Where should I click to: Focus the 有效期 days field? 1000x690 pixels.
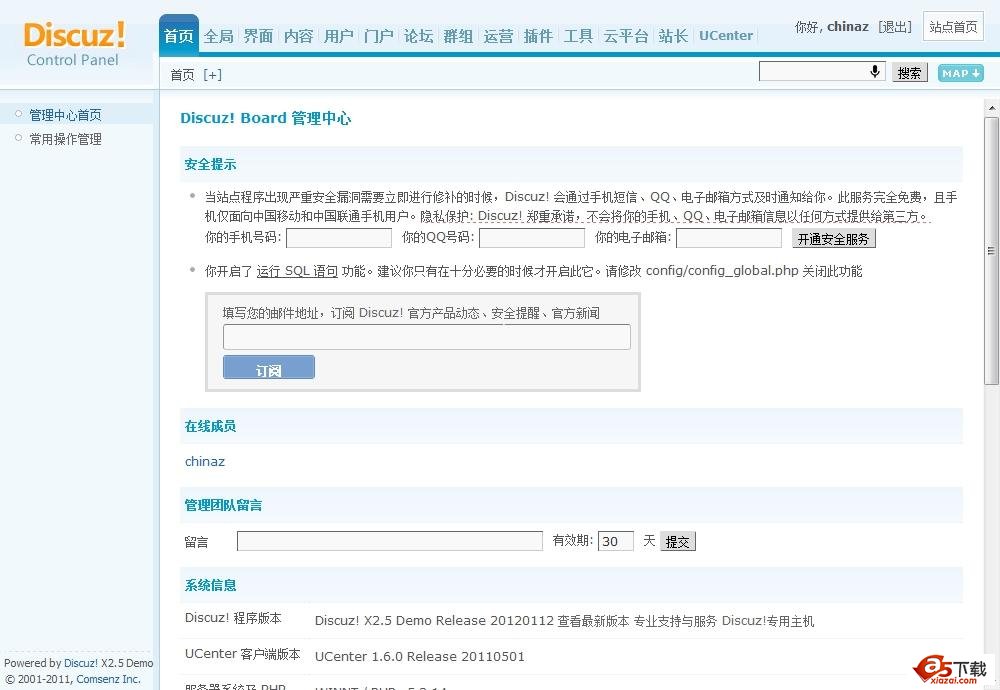click(615, 541)
